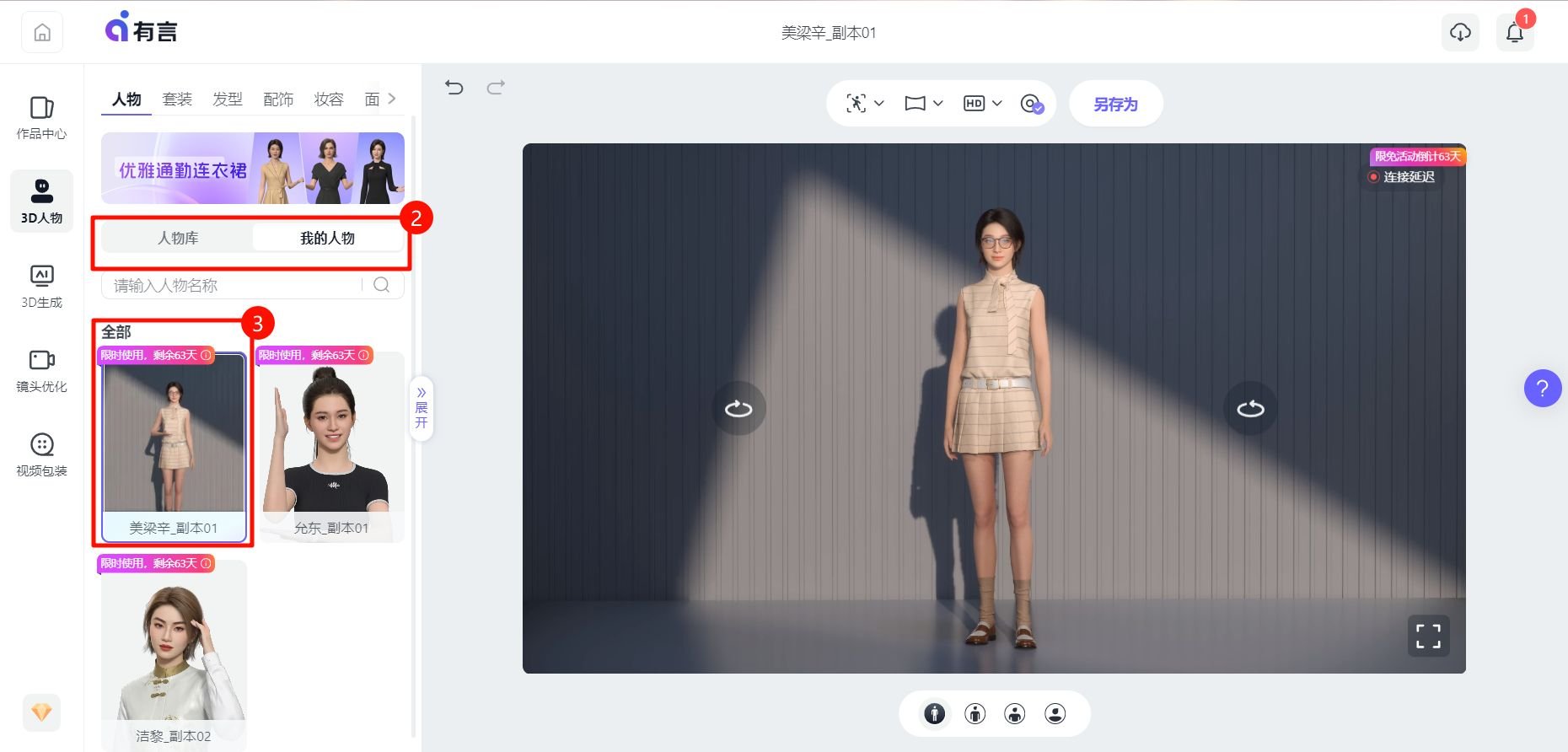Open the notification bell
Image resolution: width=1568 pixels, height=752 pixels.
(1514, 33)
